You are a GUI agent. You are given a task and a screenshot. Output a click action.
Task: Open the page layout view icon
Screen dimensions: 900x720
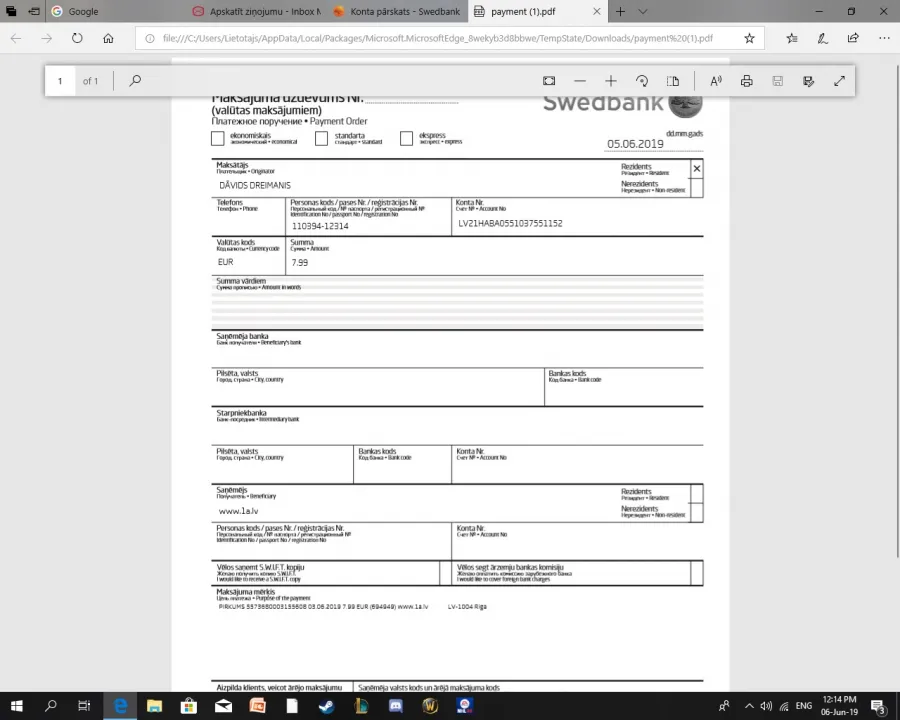point(673,81)
